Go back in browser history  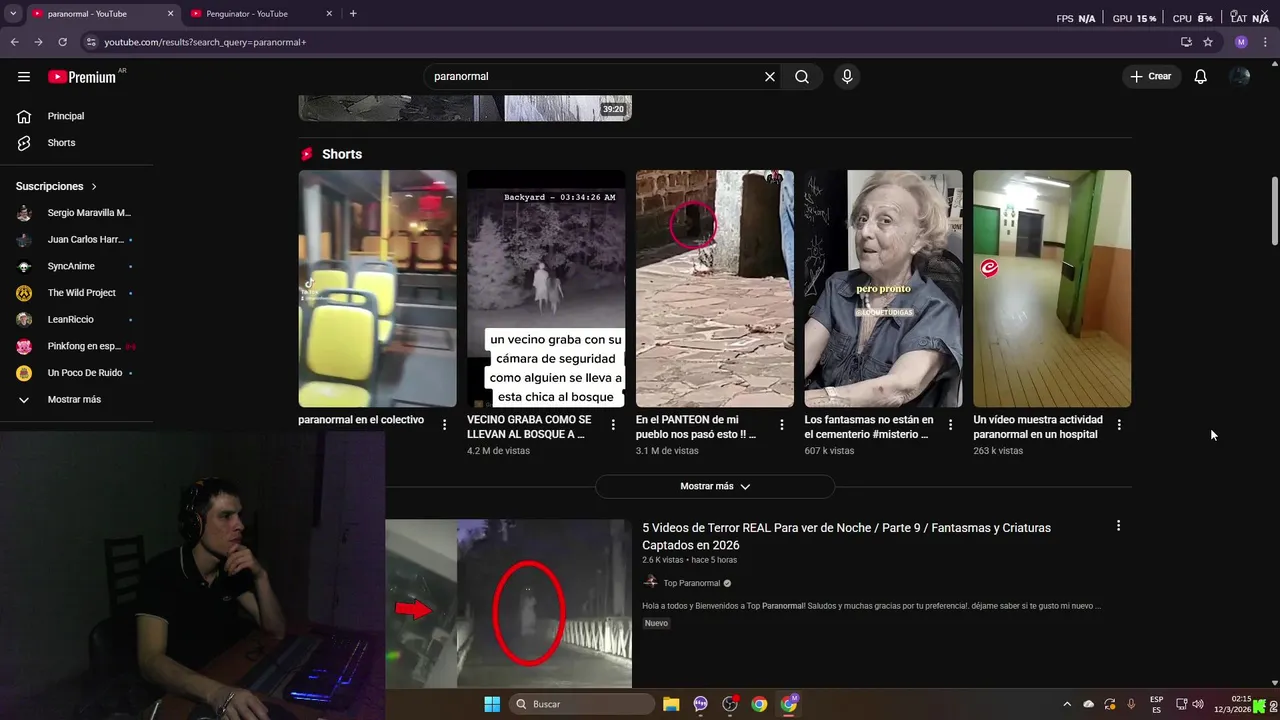[x=14, y=42]
